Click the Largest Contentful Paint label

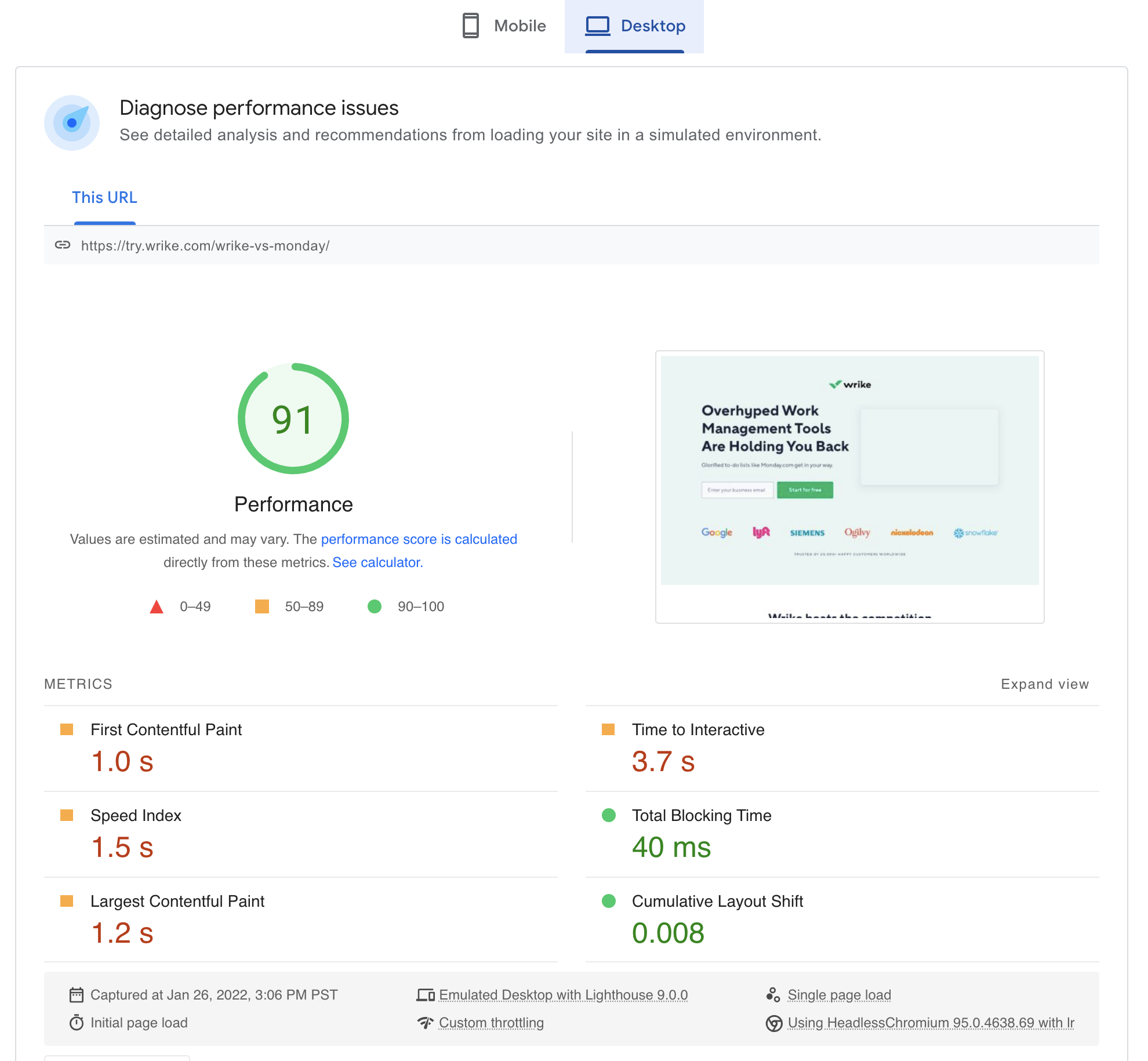click(177, 901)
